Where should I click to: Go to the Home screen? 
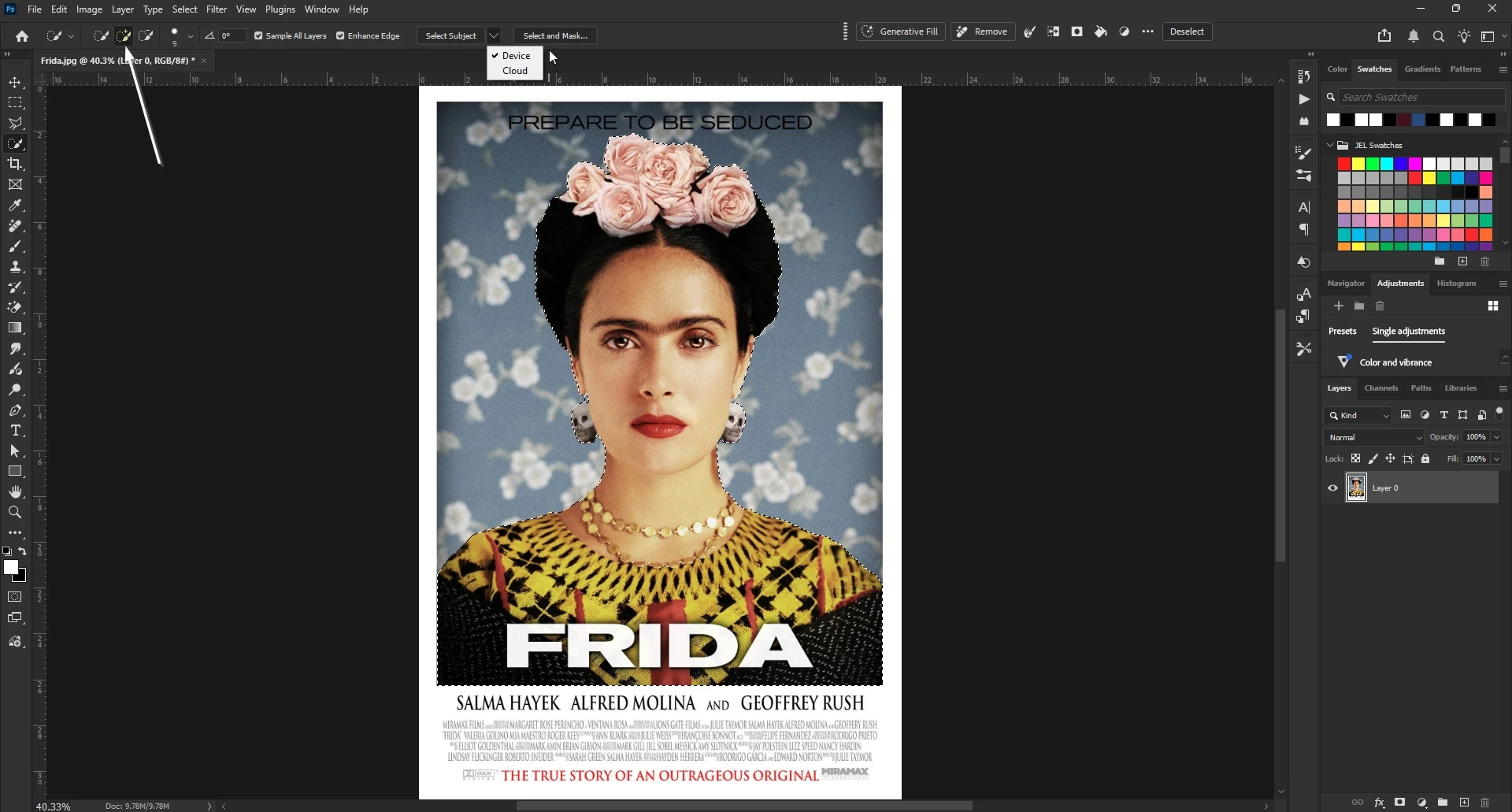click(x=22, y=36)
